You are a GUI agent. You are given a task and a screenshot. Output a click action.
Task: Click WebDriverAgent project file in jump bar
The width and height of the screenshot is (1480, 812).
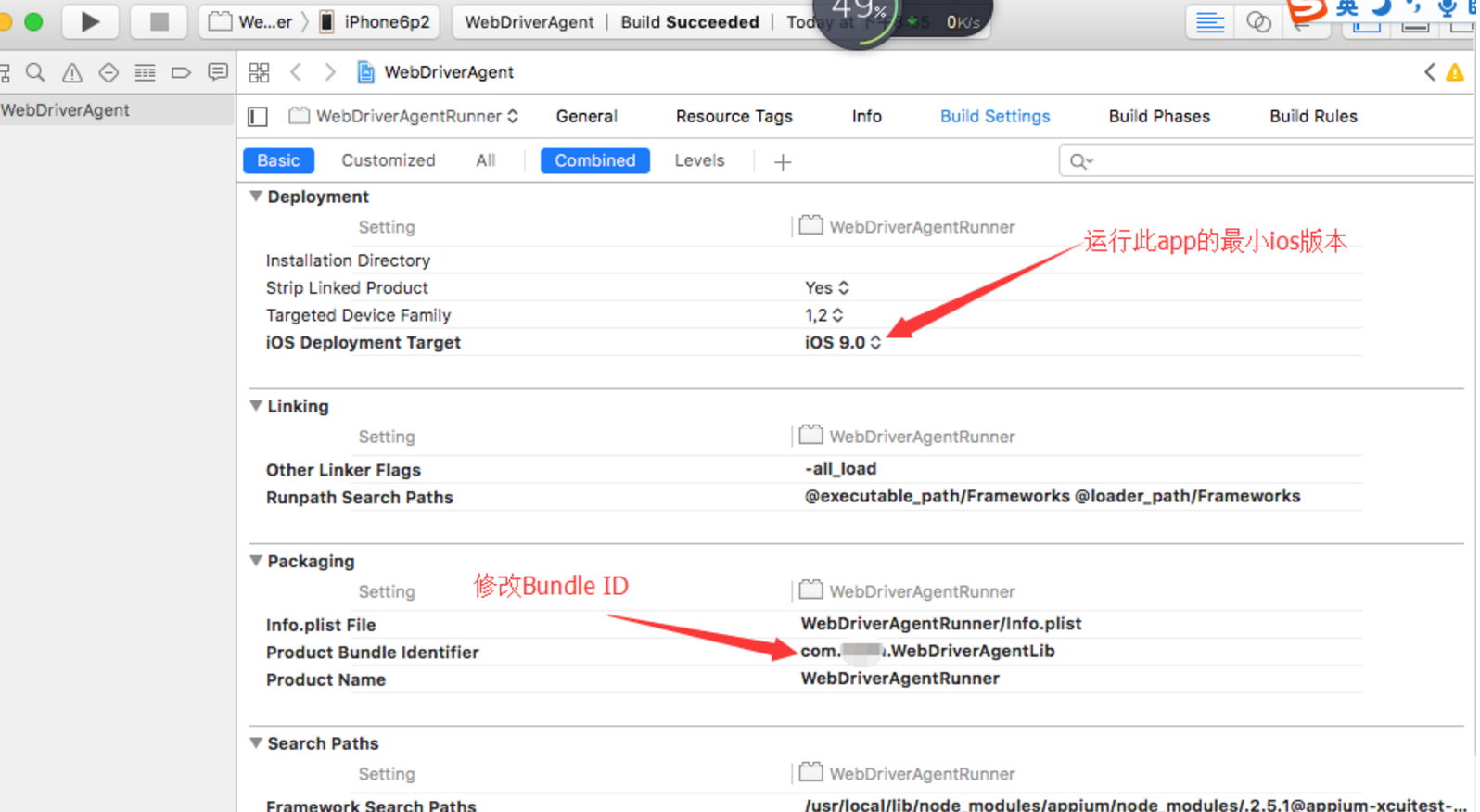click(436, 72)
